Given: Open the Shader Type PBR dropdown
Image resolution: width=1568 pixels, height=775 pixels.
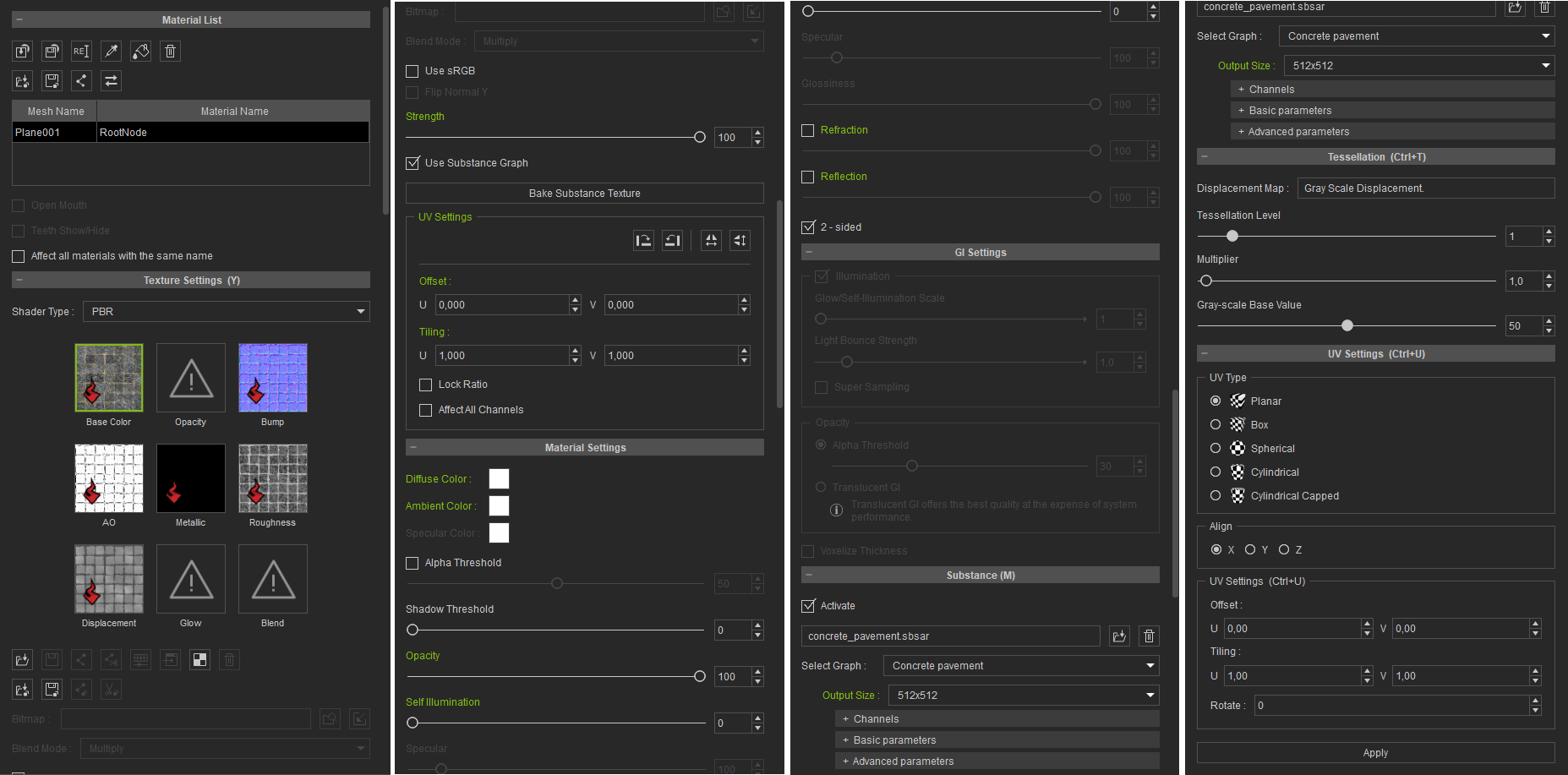Looking at the screenshot, I should pos(226,311).
